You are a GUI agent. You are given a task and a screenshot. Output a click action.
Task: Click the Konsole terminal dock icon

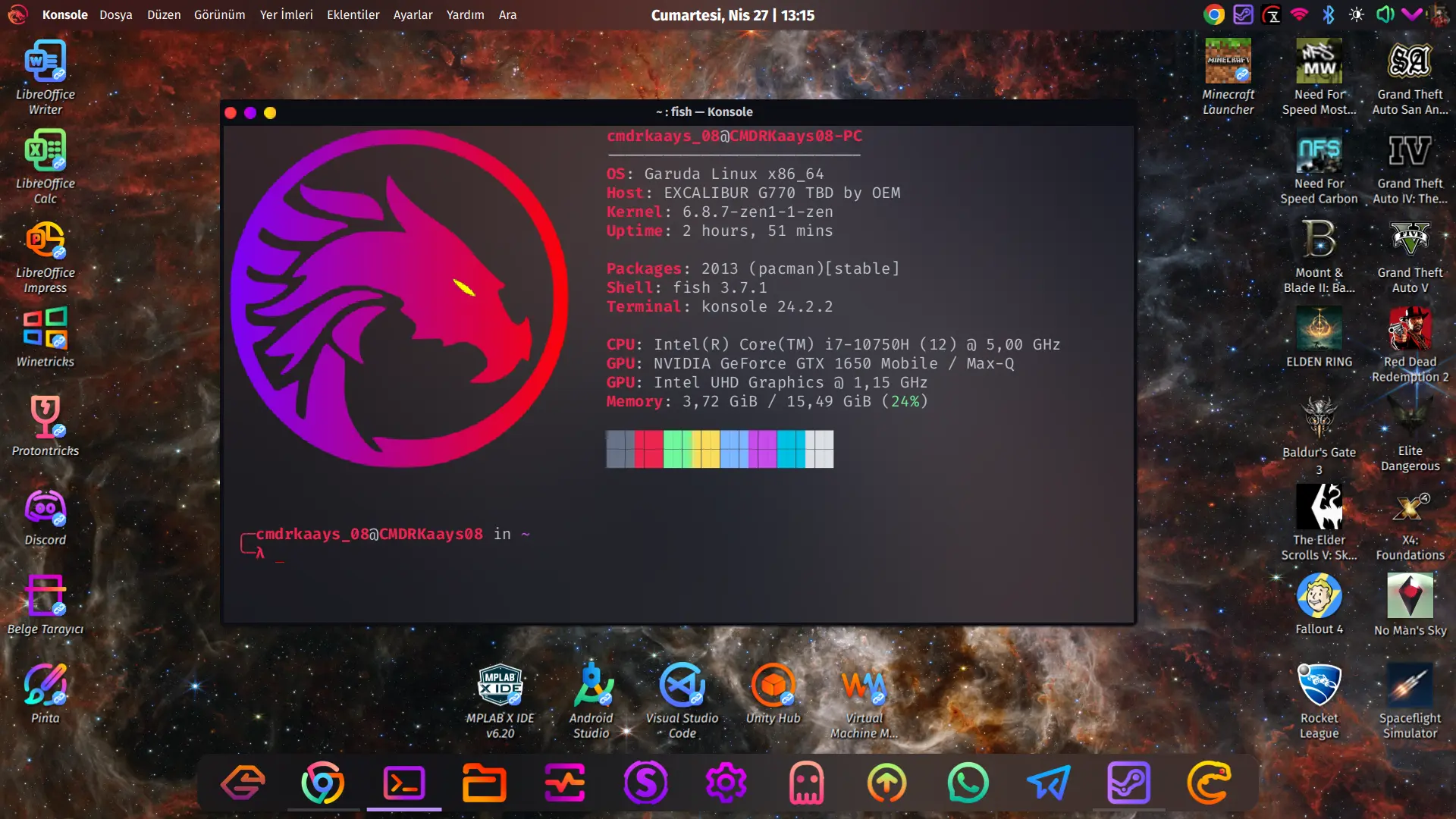(x=404, y=783)
